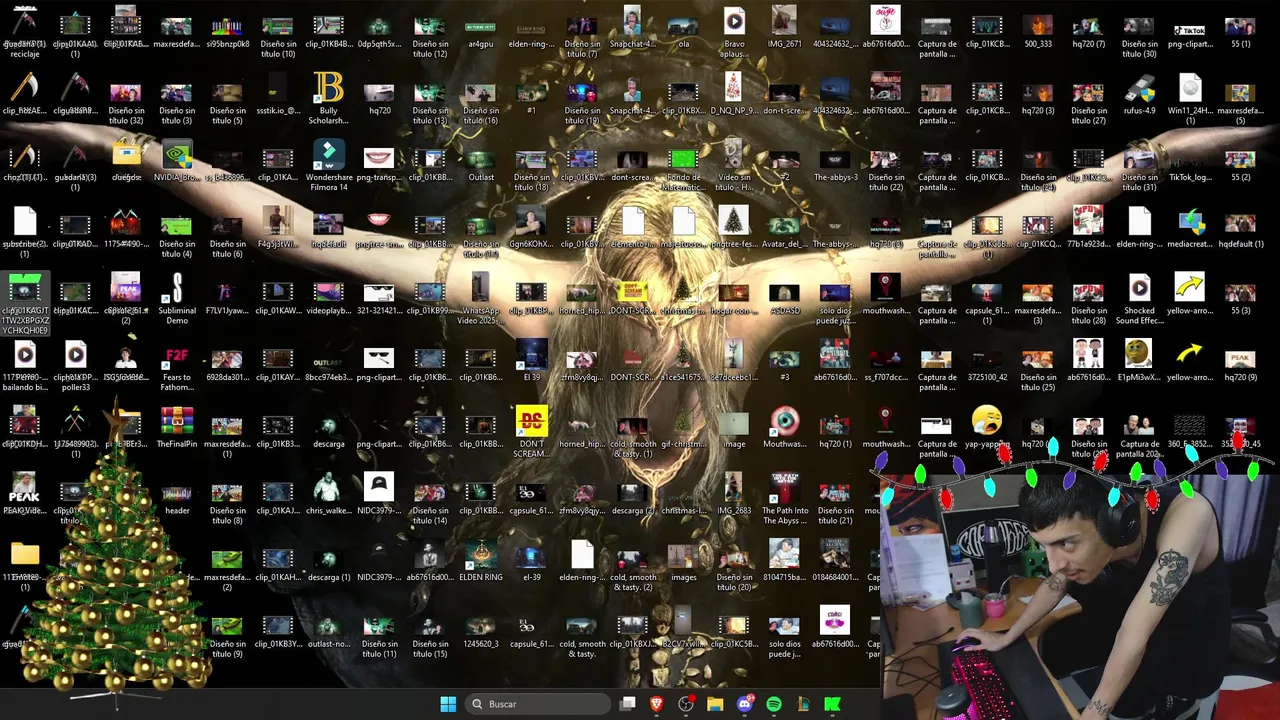Select the El 39 desktop file
This screenshot has width=1280, height=720.
[531, 360]
